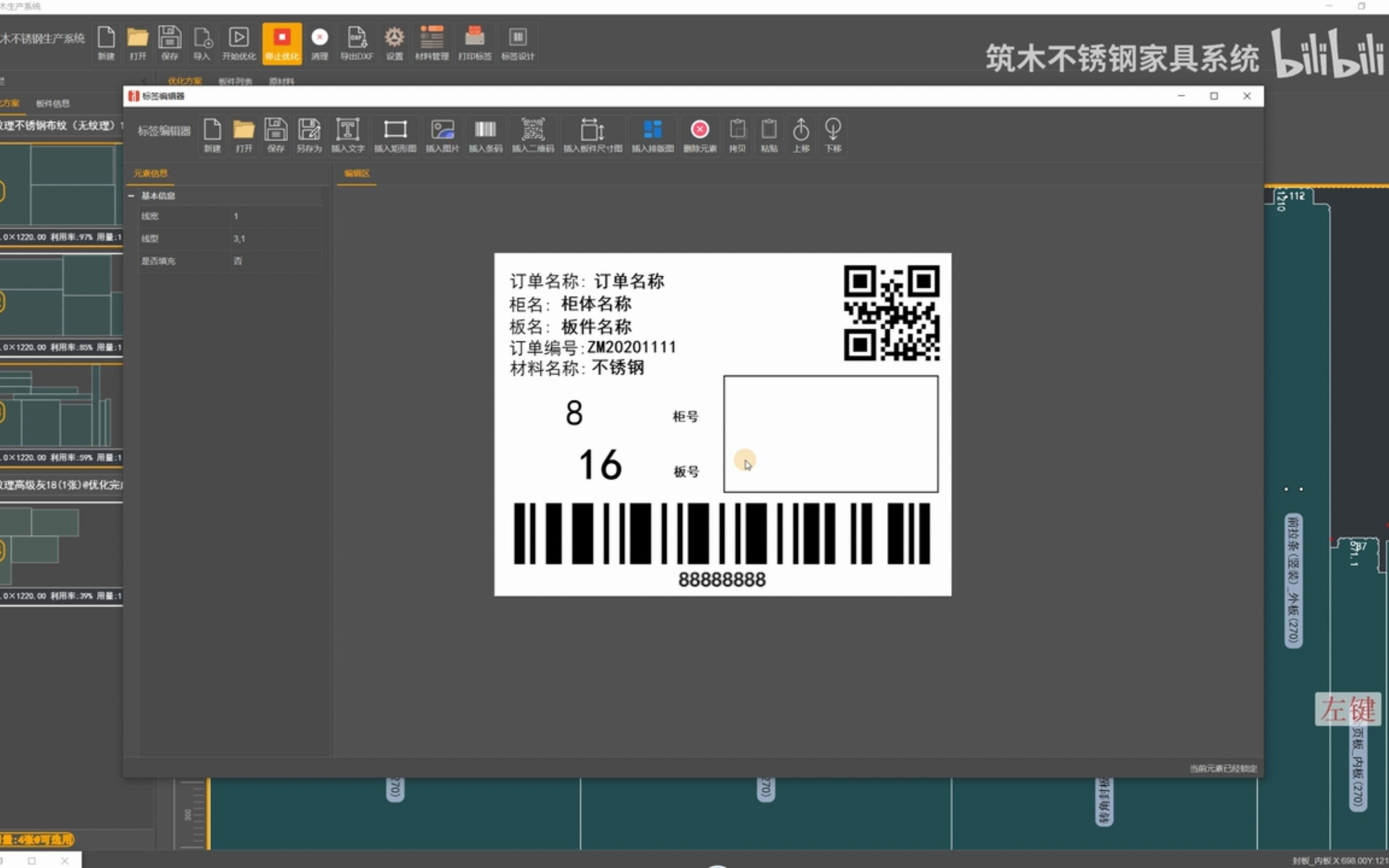Click the red 删除元素 delete element icon
The image size is (1389, 868).
click(x=700, y=135)
